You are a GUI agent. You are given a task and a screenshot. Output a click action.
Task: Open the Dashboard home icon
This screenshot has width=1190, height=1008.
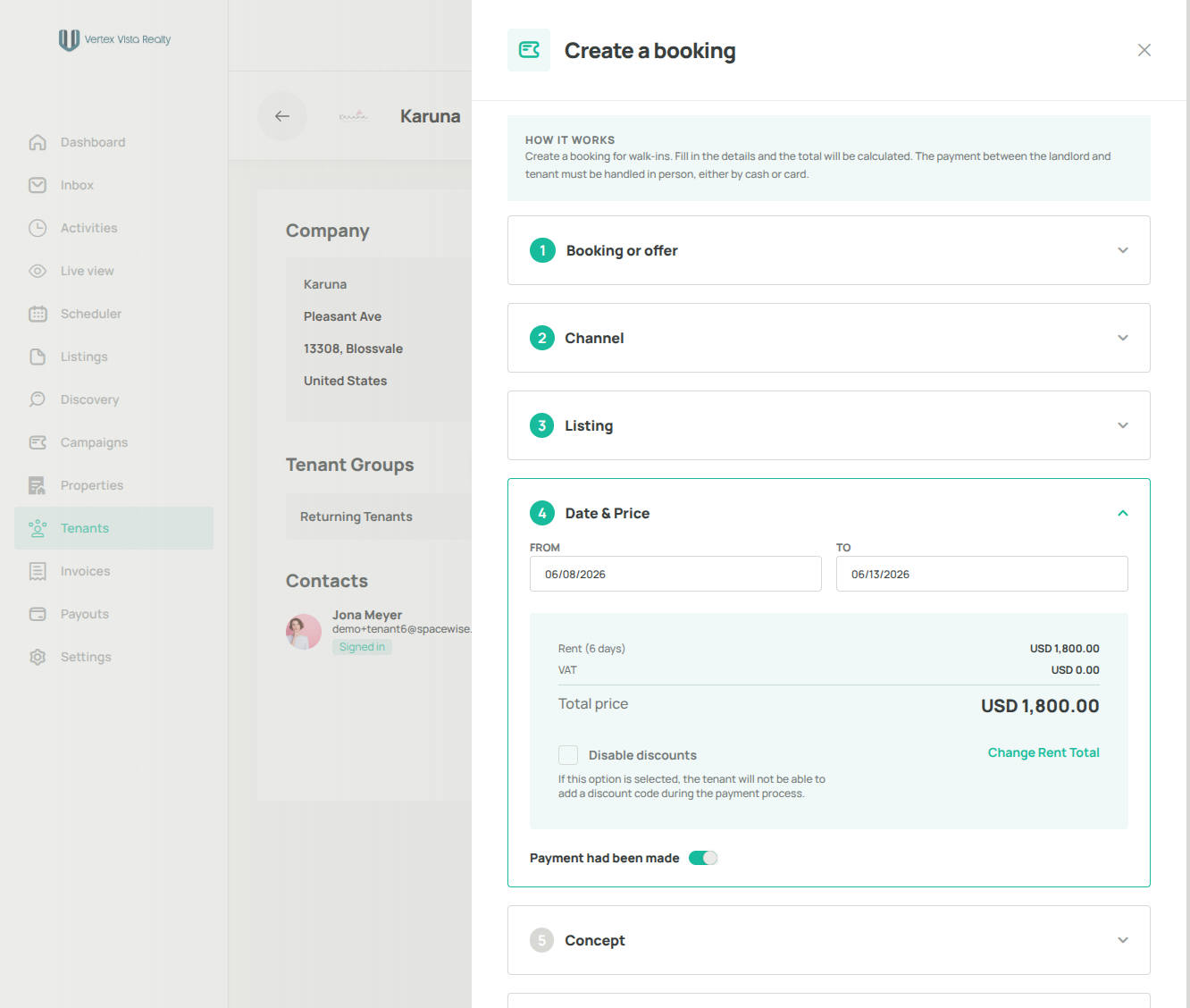coord(38,142)
